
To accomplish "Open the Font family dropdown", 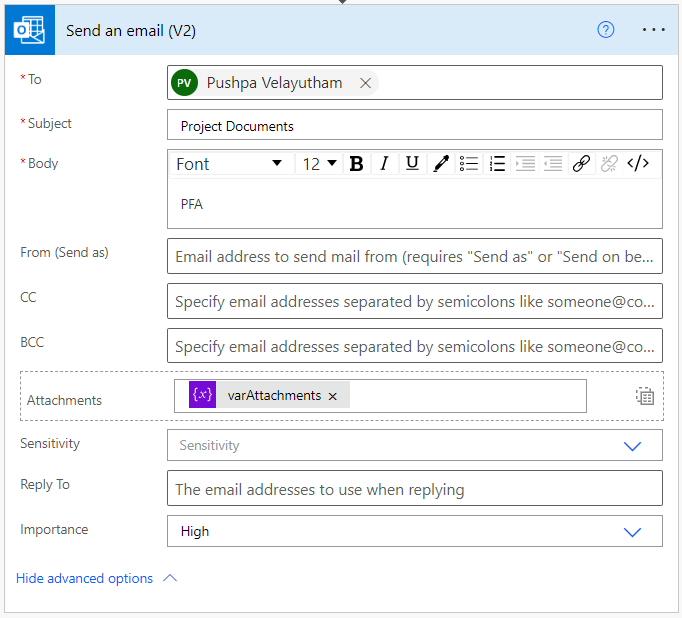I will click(231, 164).
